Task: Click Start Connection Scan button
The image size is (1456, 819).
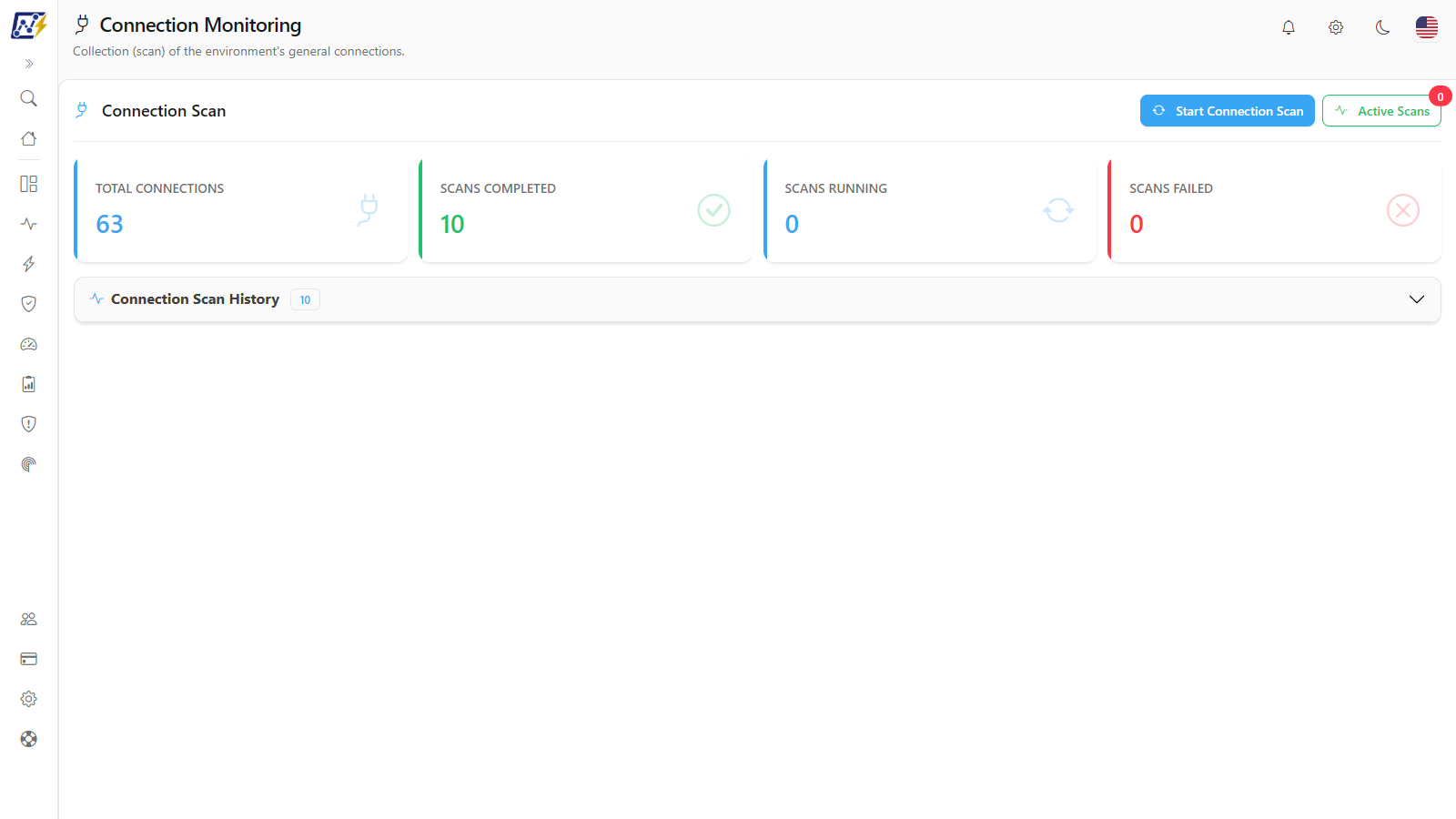Action: pos(1227,111)
